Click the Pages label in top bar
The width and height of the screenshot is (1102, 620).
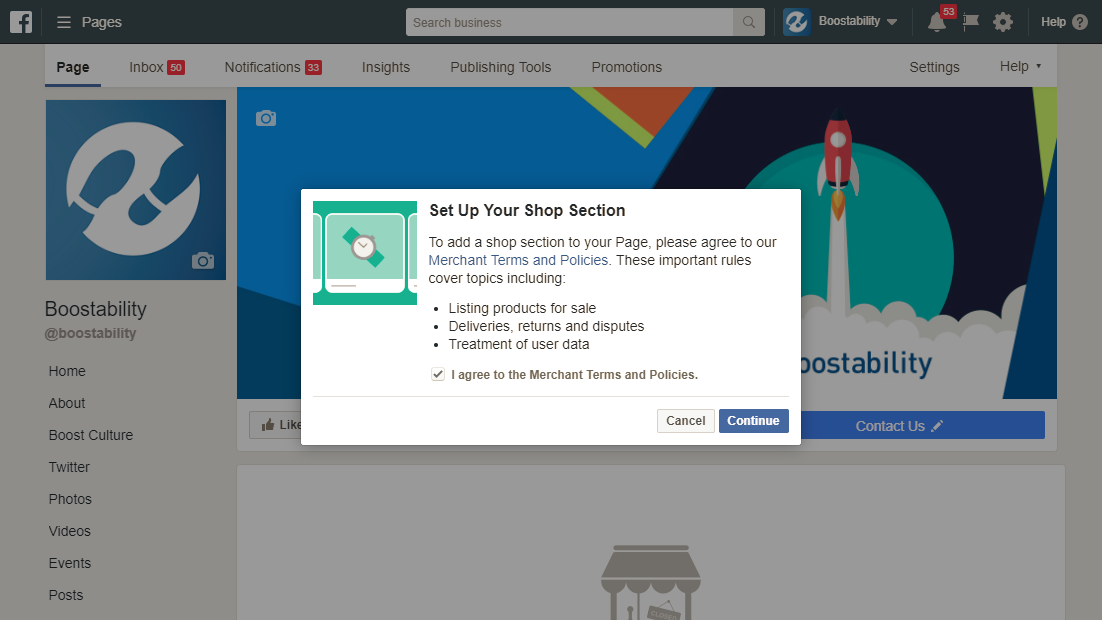(x=102, y=22)
